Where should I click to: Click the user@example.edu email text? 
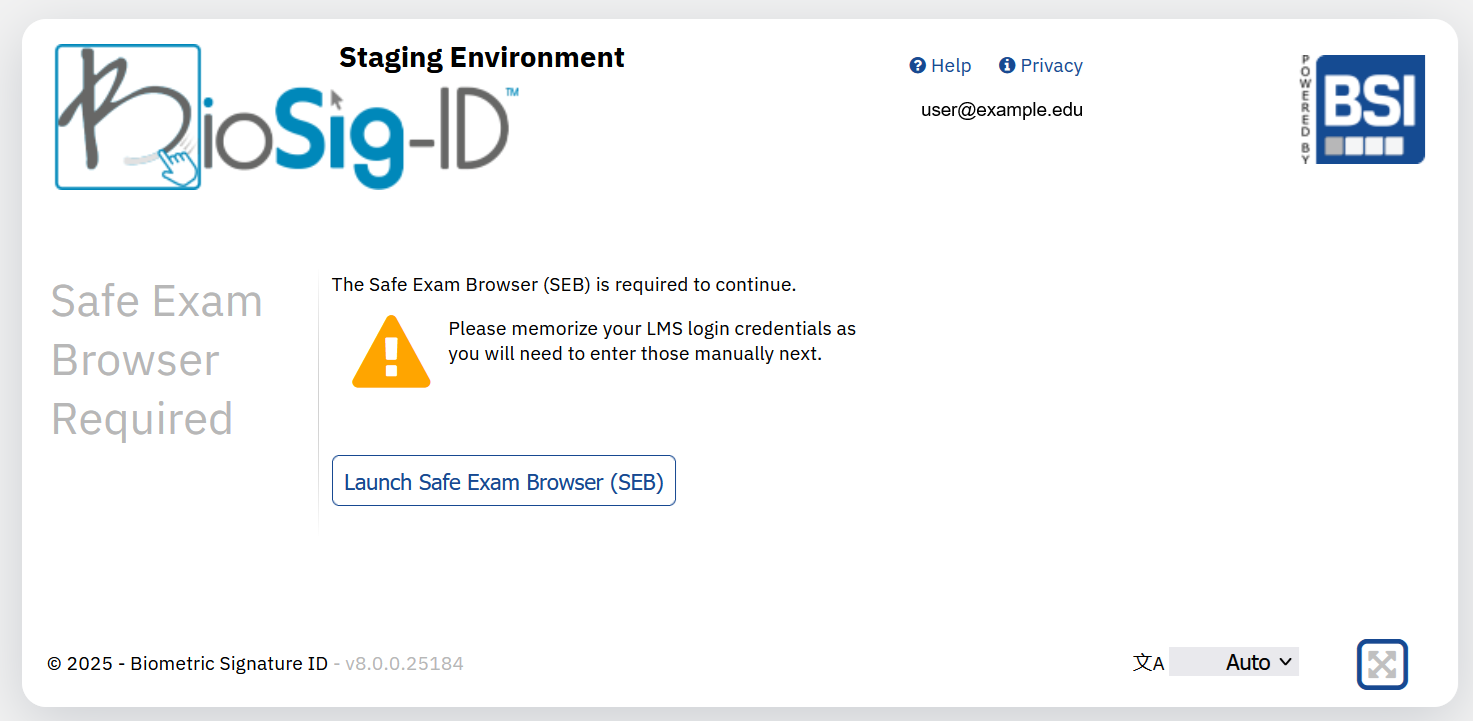[1002, 110]
